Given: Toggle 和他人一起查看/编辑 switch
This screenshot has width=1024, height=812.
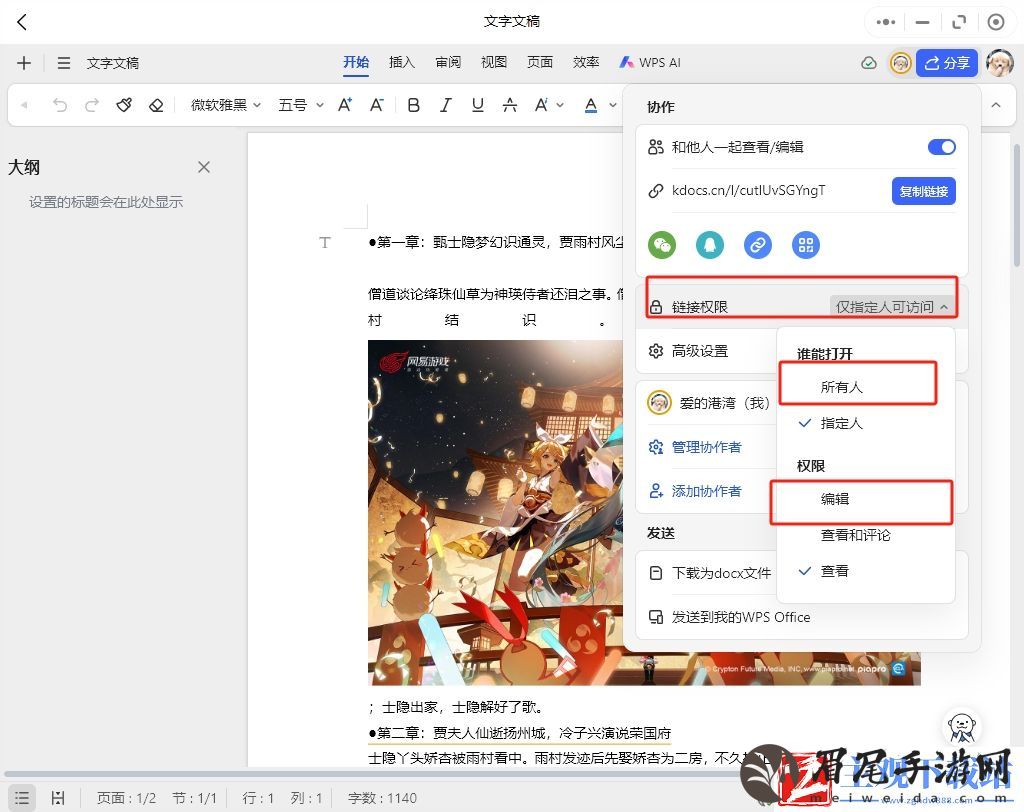Looking at the screenshot, I should pyautogui.click(x=941, y=147).
